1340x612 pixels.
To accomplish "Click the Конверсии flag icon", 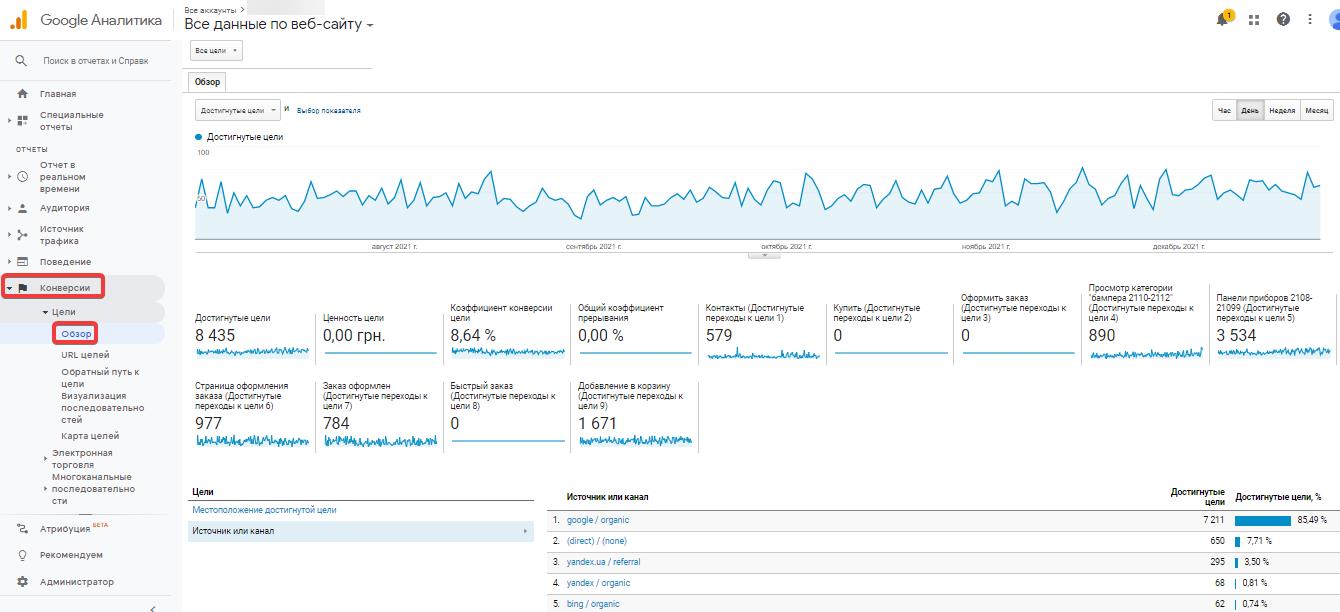I will tap(23, 288).
